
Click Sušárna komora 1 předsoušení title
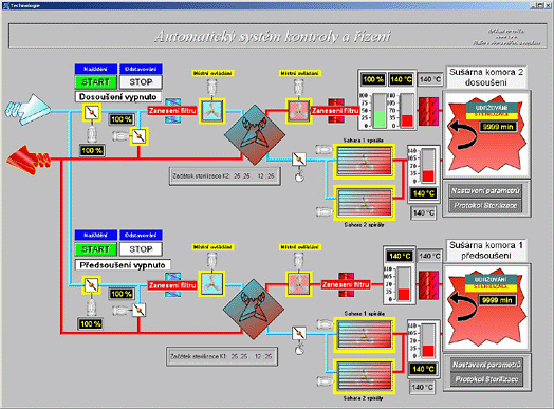[x=486, y=250]
